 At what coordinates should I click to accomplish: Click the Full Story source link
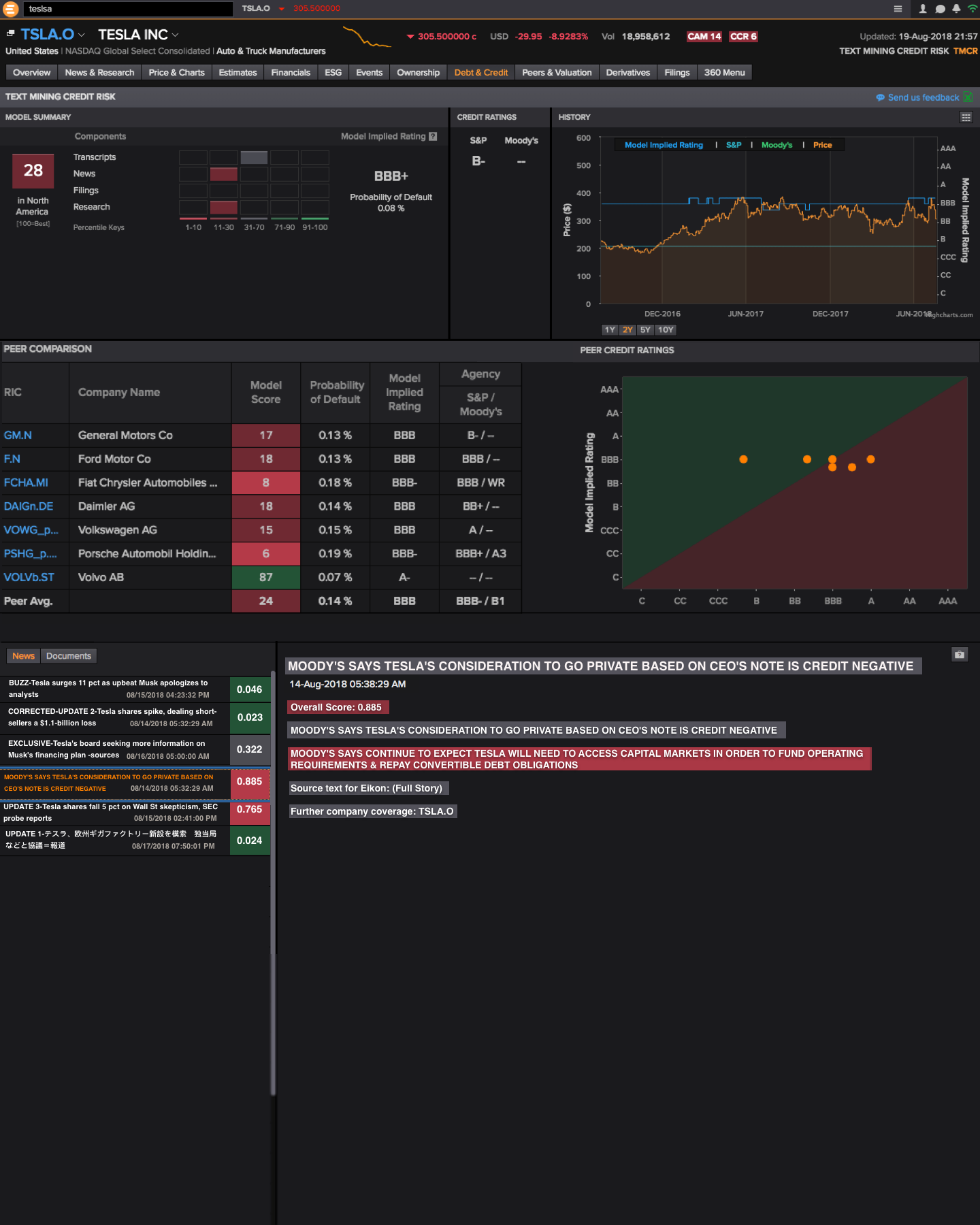[417, 788]
